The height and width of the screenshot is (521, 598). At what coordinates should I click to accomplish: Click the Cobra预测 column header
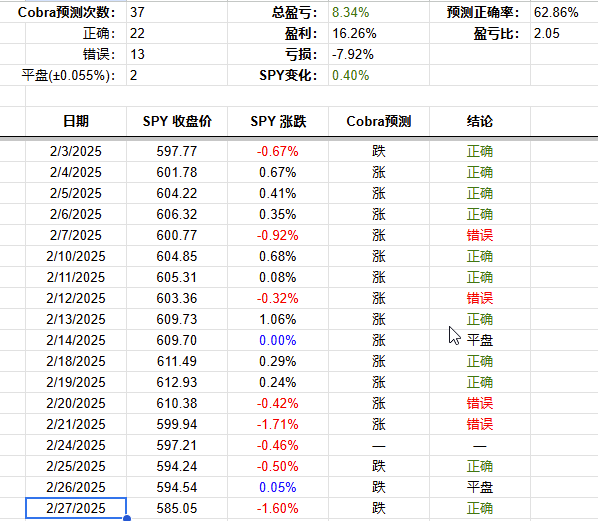(379, 121)
